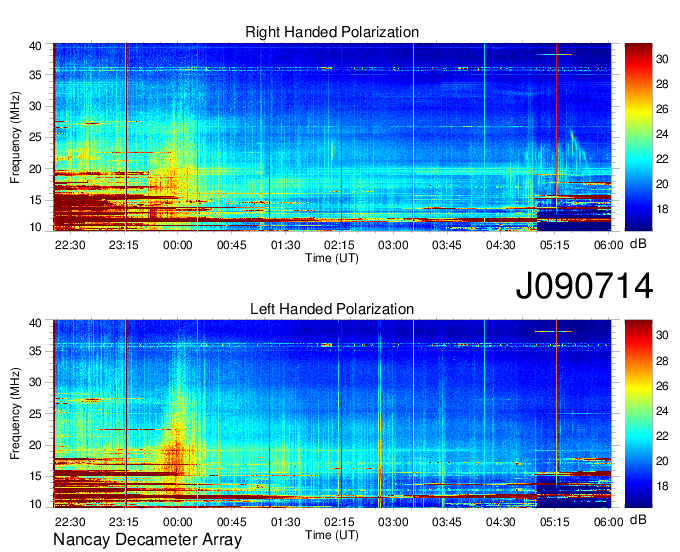The image size is (680, 552).
Task: Click the '00:00' tick label on the bottom plot
Action: [x=178, y=522]
